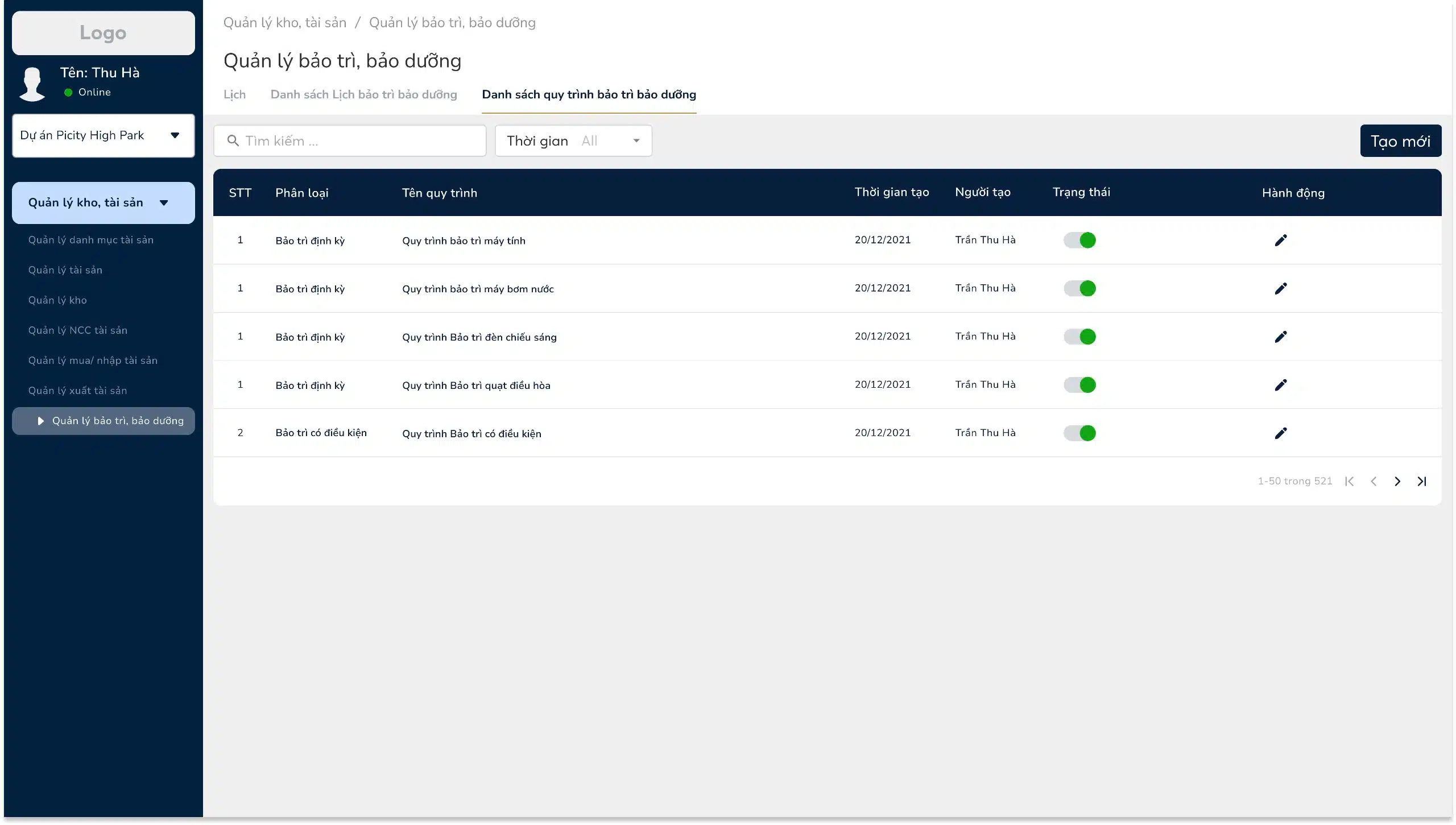Go to 'Quản lý tài sản' in sidebar
1456x825 pixels.
[x=65, y=270]
